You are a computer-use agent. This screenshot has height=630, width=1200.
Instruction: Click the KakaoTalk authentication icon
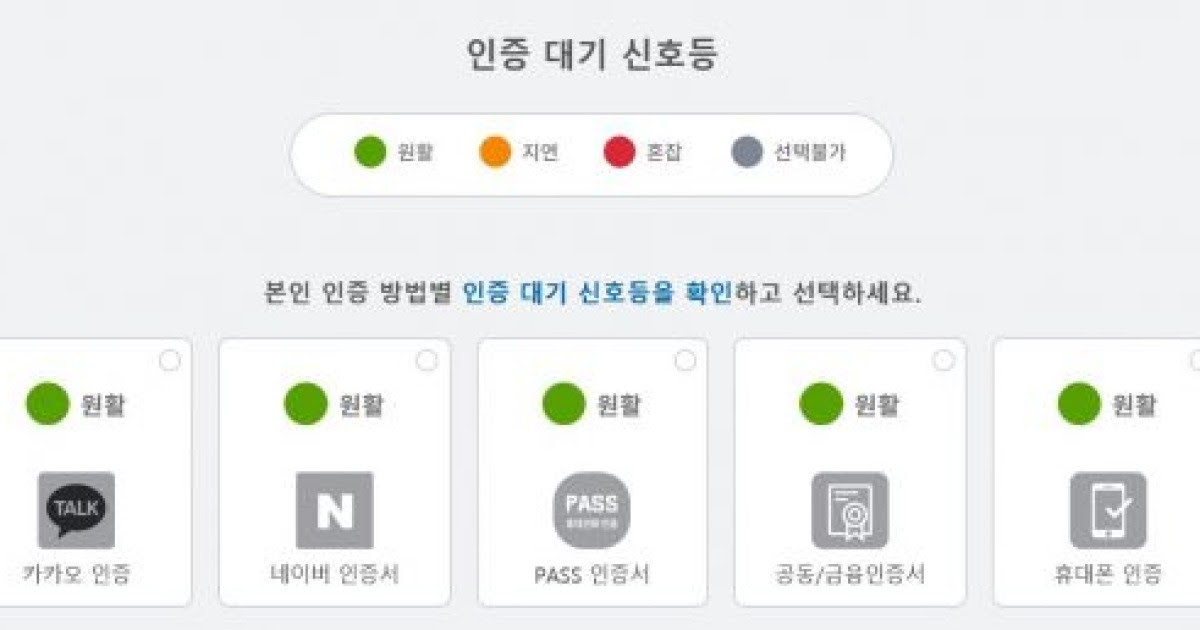coord(77,511)
